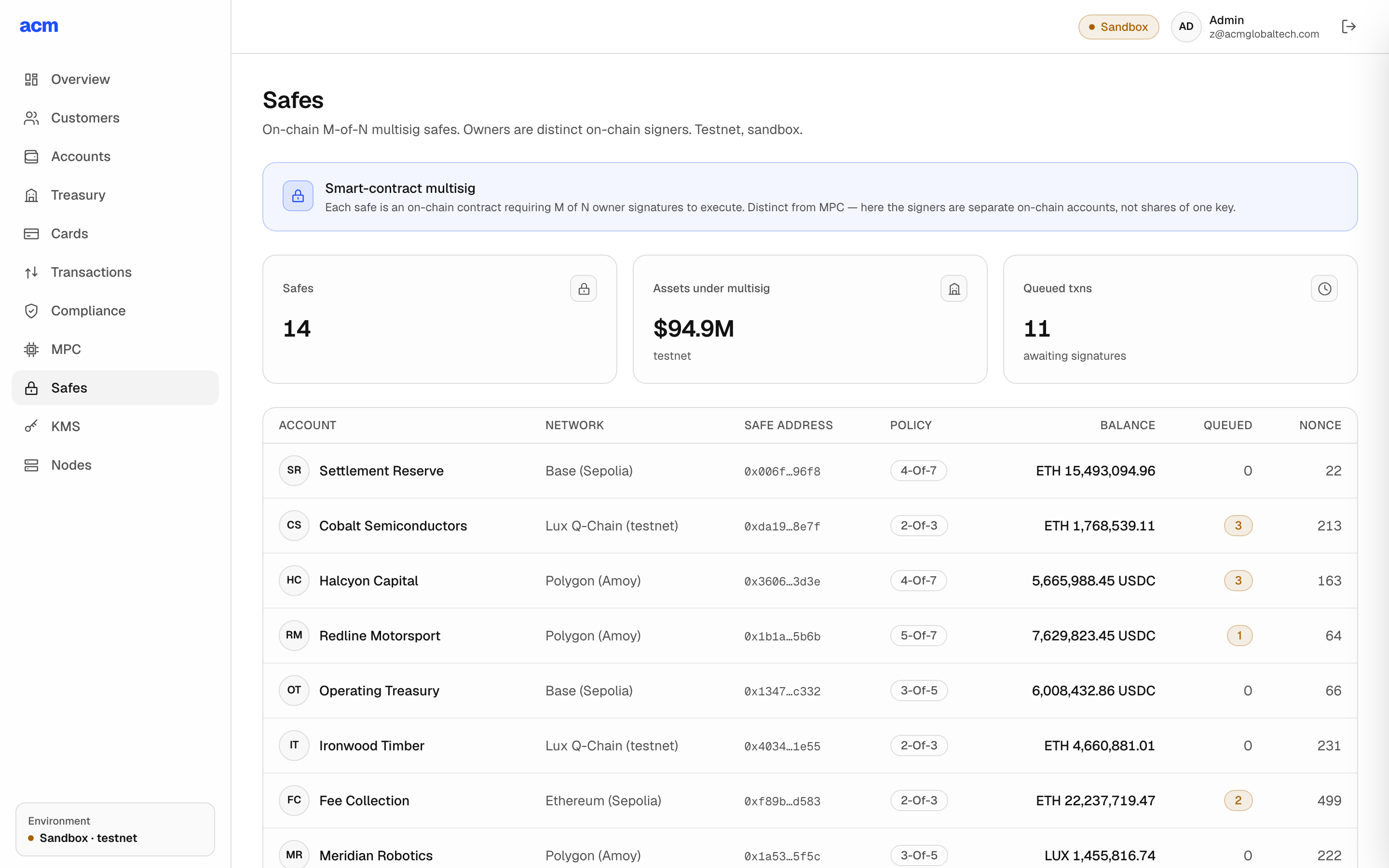Click Redline Motorsport's queued count badge 1

click(x=1239, y=636)
